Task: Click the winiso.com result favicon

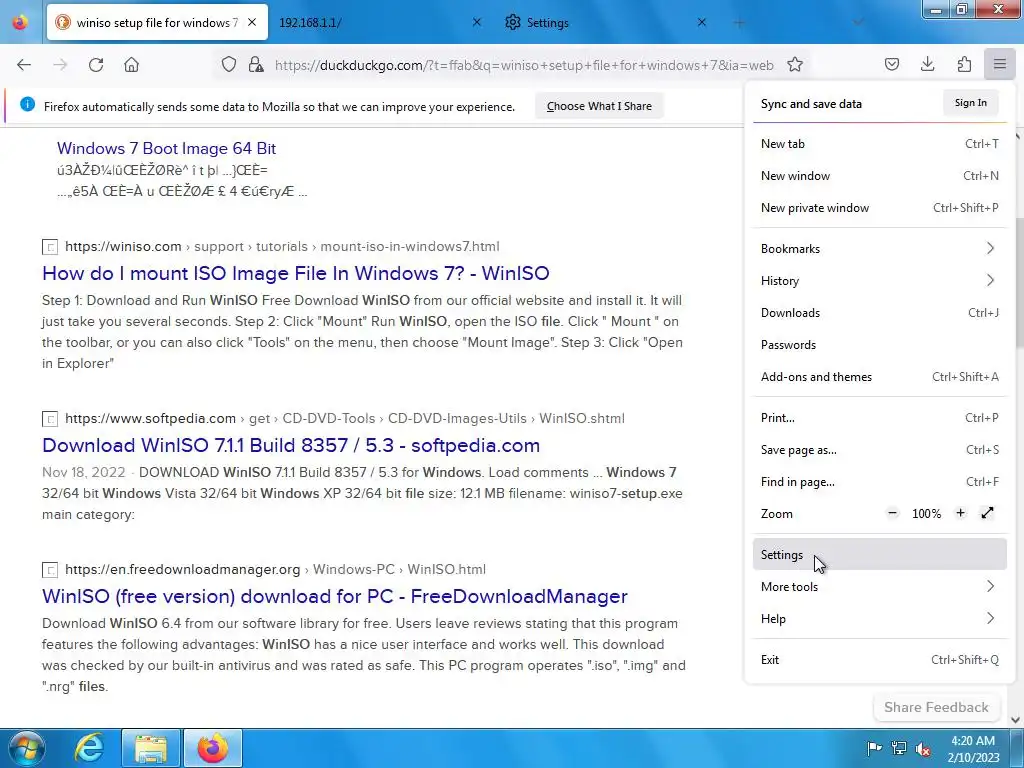Action: [x=50, y=247]
